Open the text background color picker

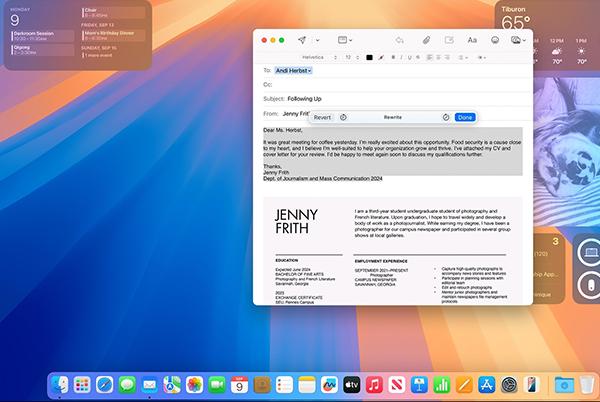[x=381, y=57]
